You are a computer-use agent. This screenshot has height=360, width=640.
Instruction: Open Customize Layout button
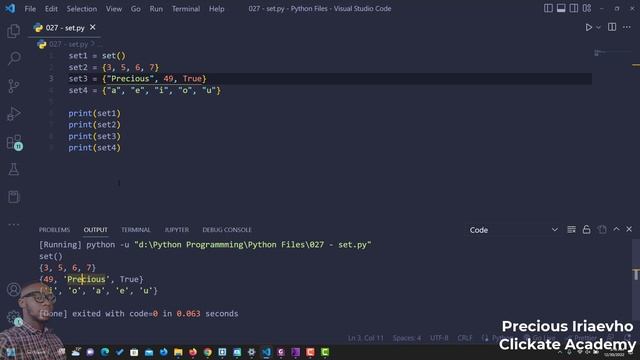[x=587, y=8]
